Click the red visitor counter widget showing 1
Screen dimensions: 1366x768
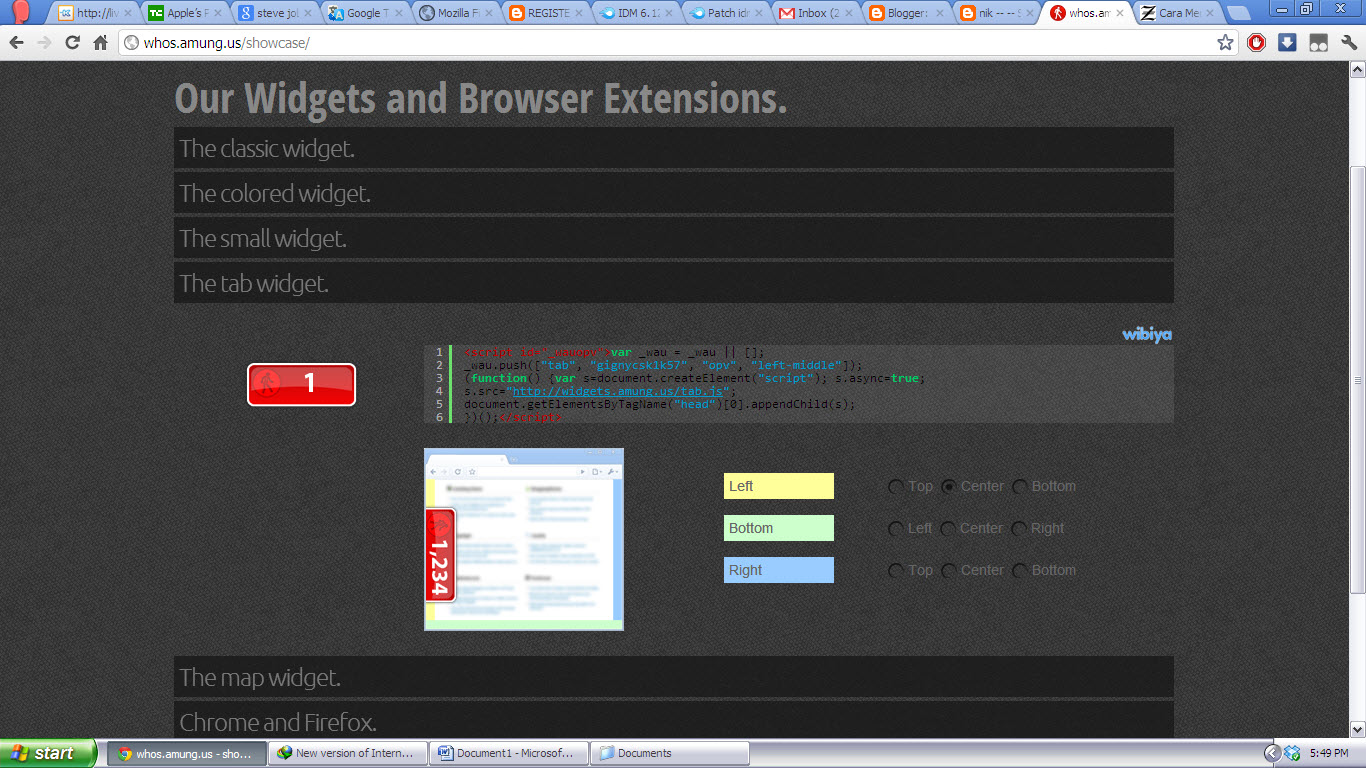pyautogui.click(x=301, y=384)
